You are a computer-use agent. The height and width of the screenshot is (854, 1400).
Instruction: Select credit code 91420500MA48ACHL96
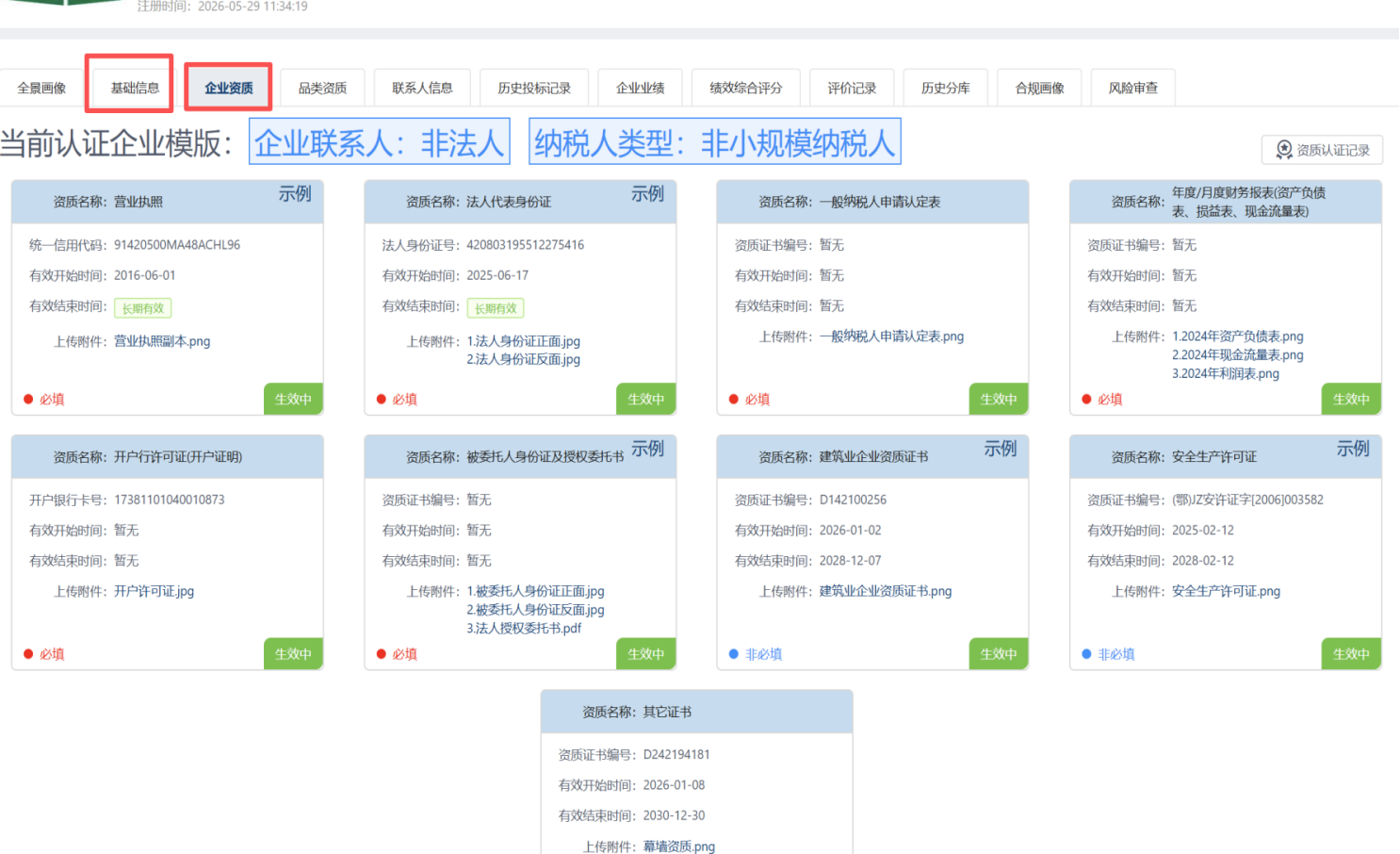(x=177, y=245)
